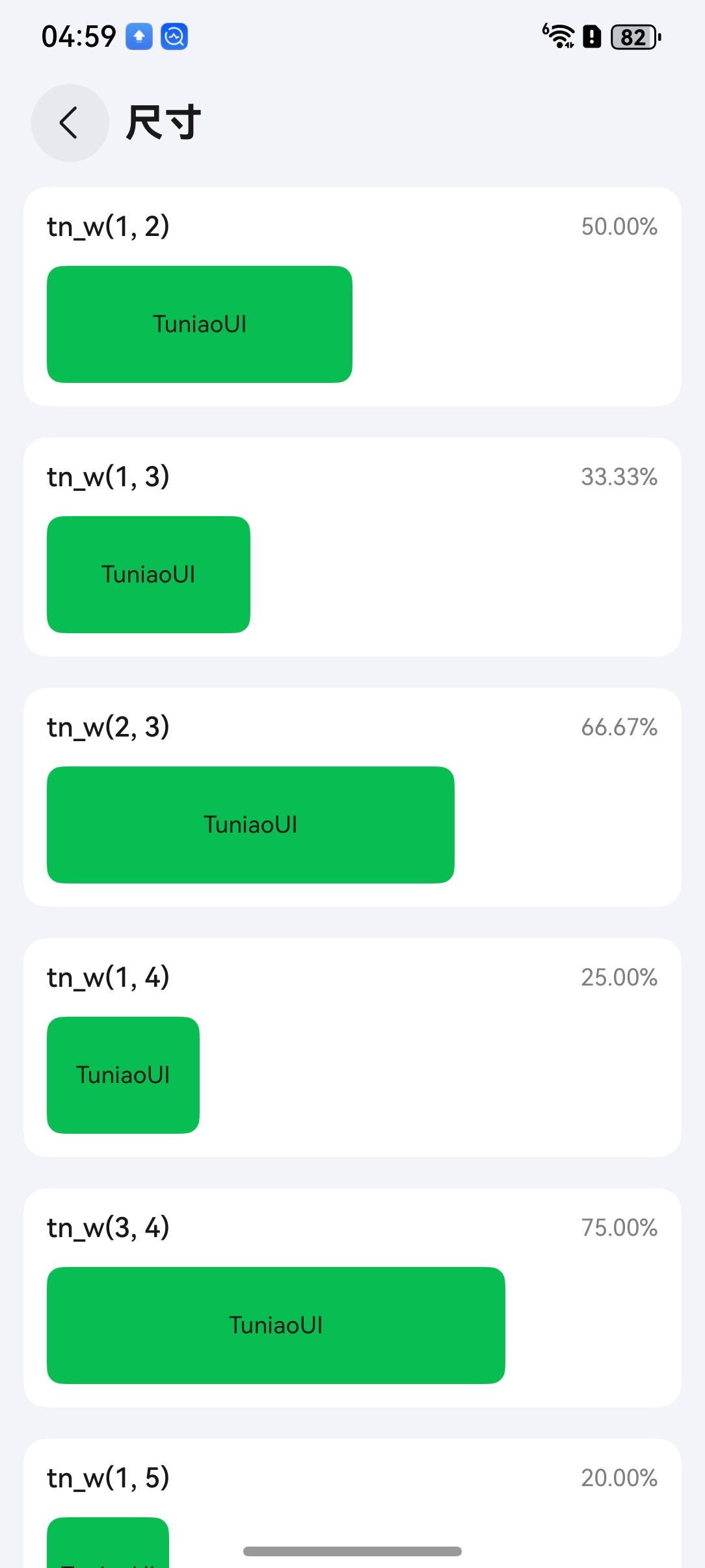Tap the blue monitor notification icon
The width and height of the screenshot is (705, 1568).
(x=174, y=36)
